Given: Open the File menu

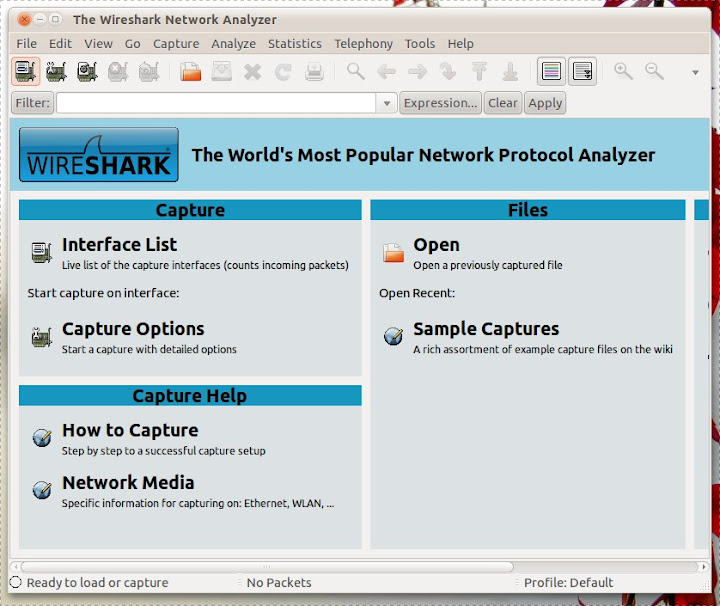Looking at the screenshot, I should point(27,44).
